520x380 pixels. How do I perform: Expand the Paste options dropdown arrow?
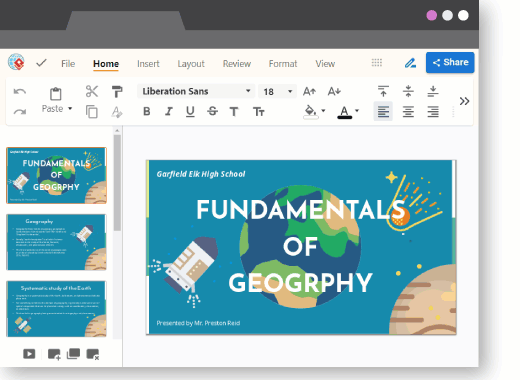click(x=70, y=108)
